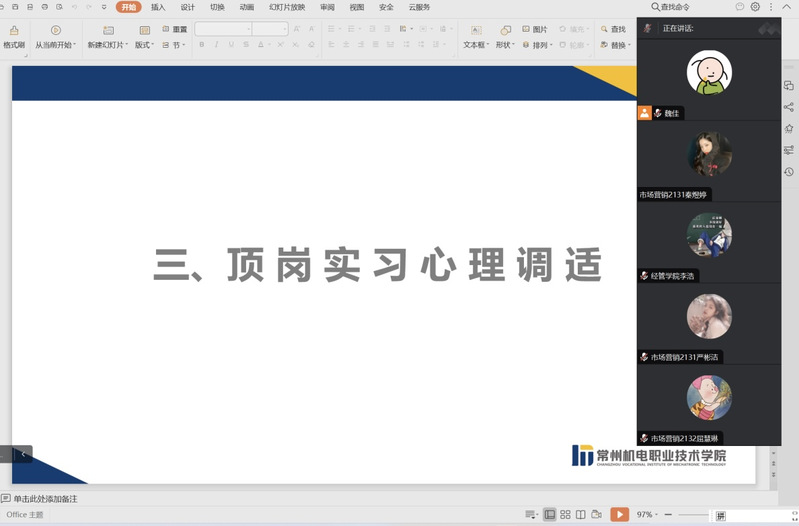Switch to the 幻灯片放映 tab
Image resolution: width=799 pixels, height=526 pixels.
[x=287, y=7]
